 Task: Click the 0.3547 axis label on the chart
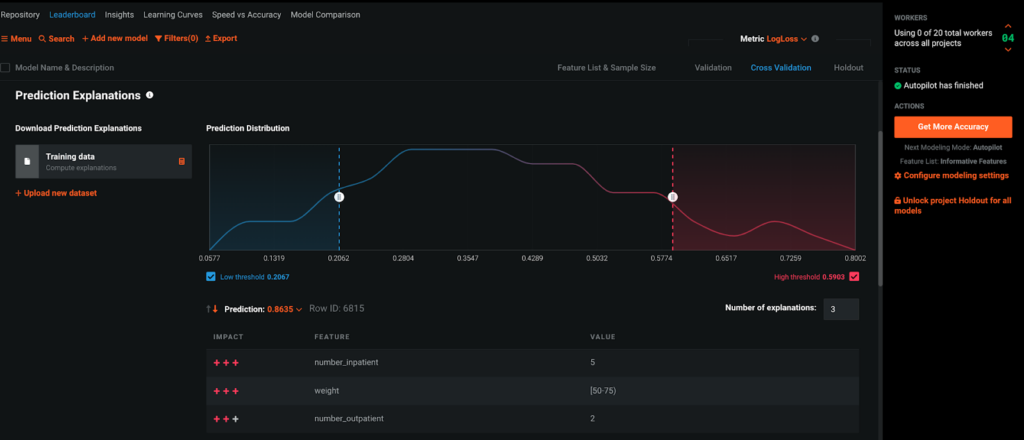[468, 259]
